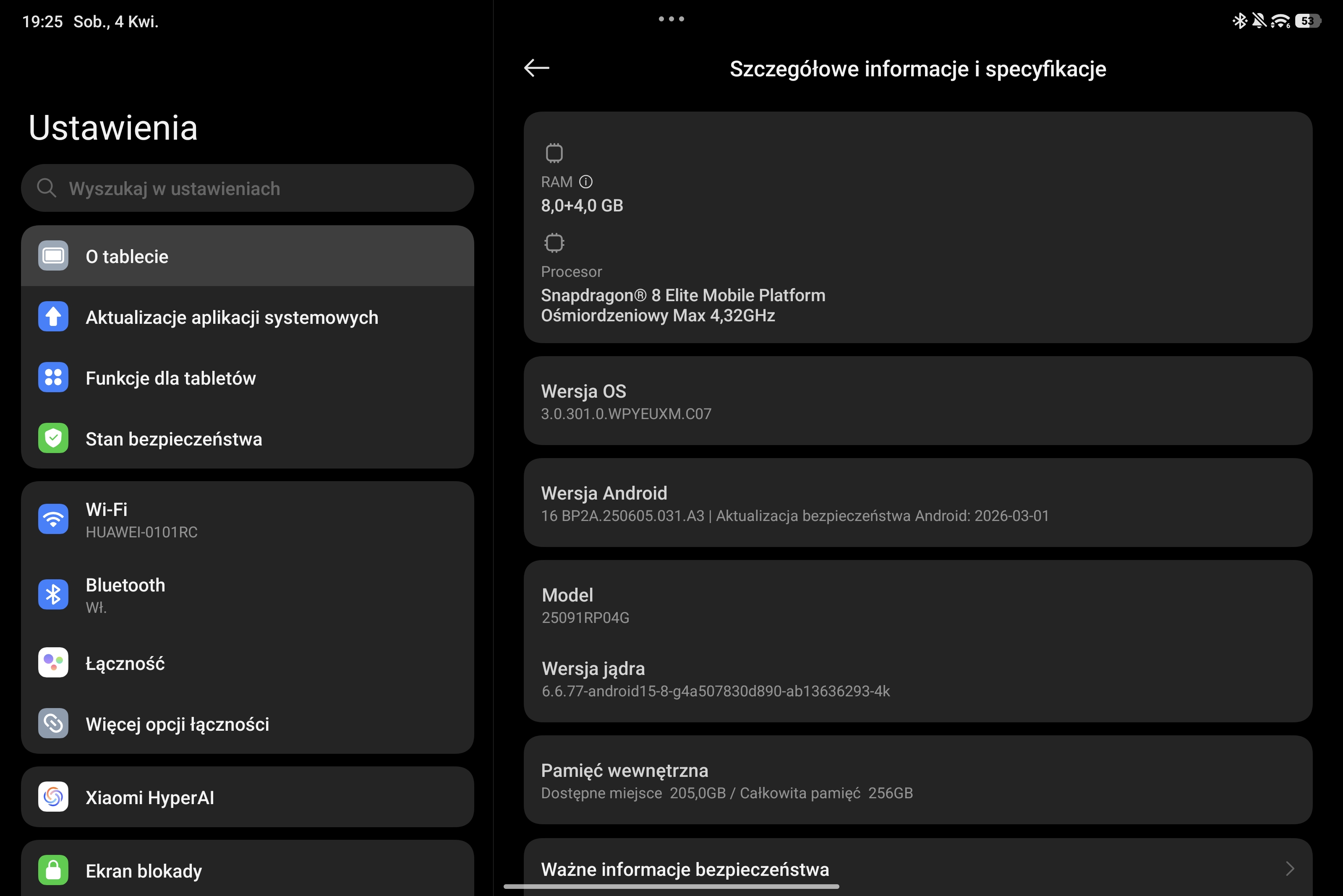Click the Łączność colorful dots icon
Screen dimensions: 1343x896
click(53, 663)
